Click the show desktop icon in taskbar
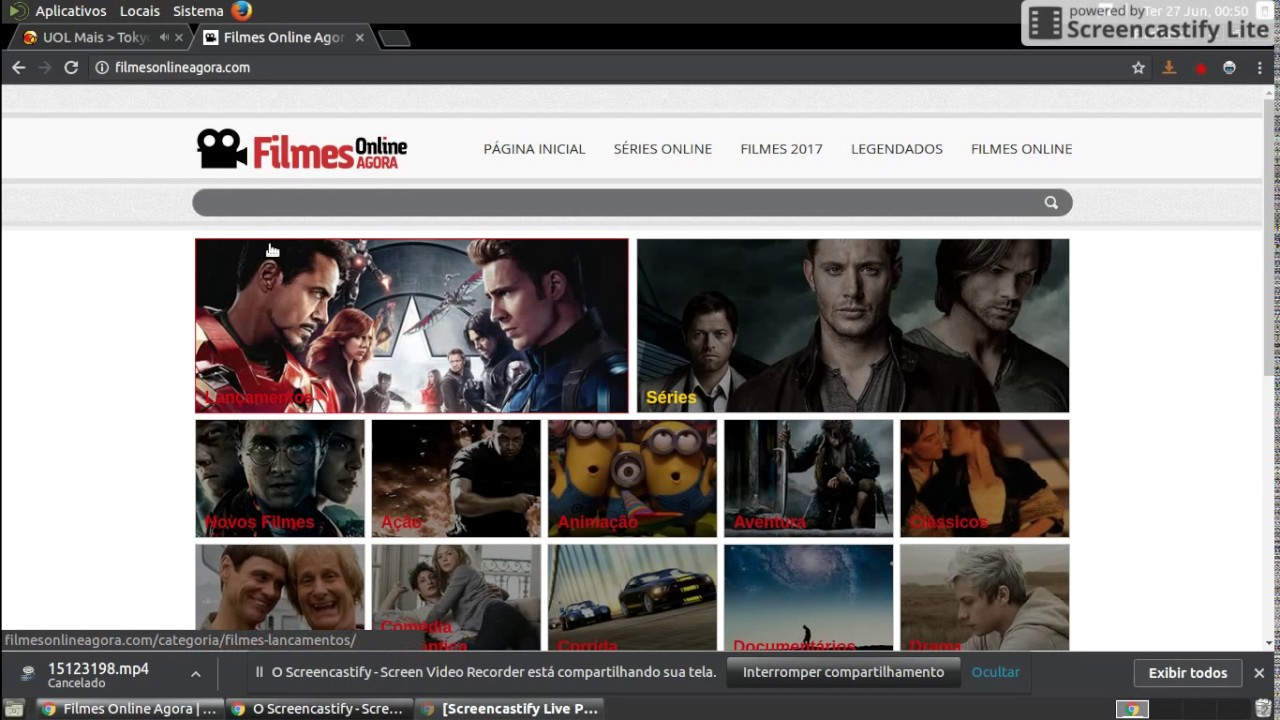1280x720 pixels. pos(15,709)
